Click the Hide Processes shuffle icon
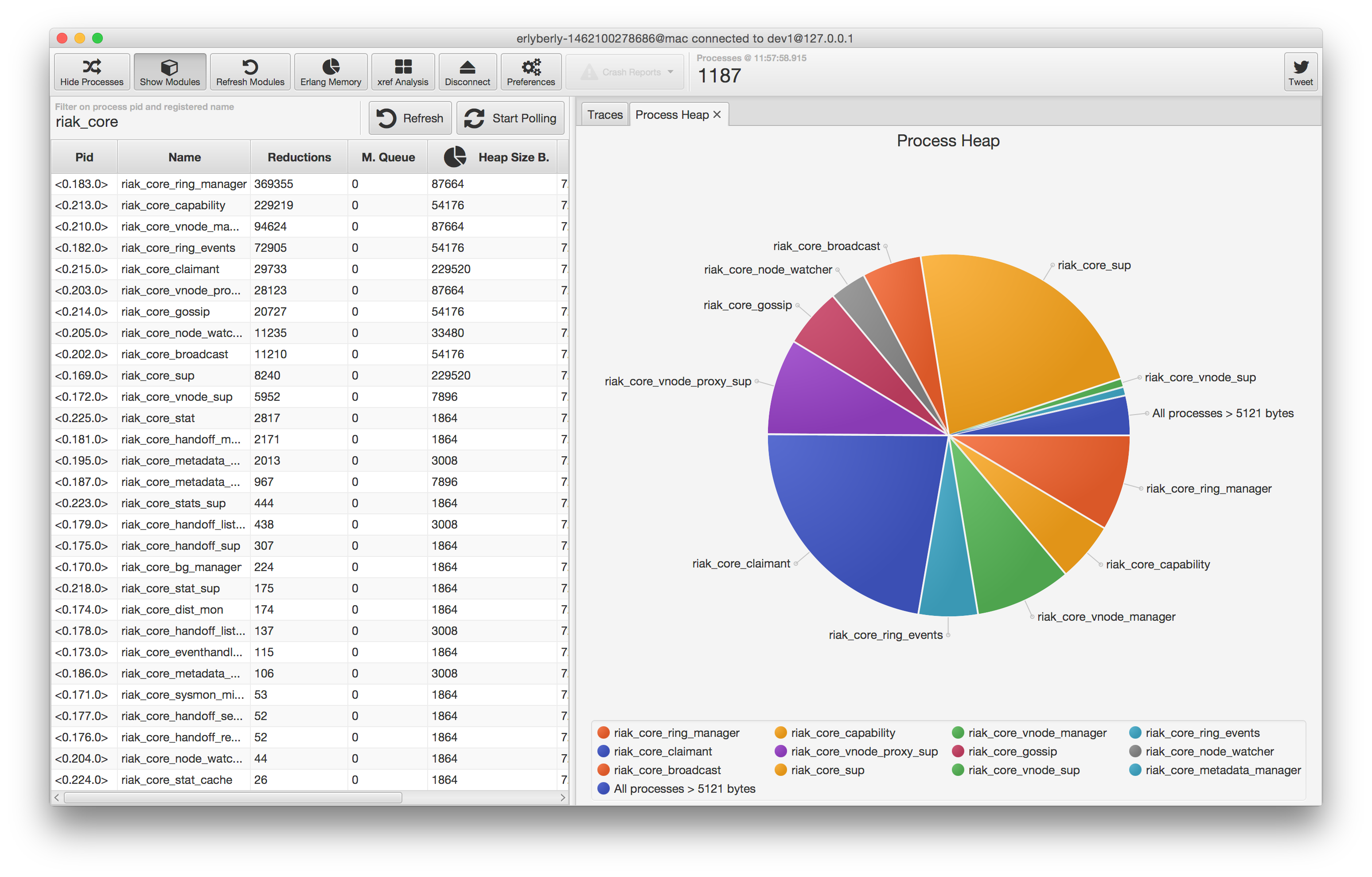 tap(92, 67)
